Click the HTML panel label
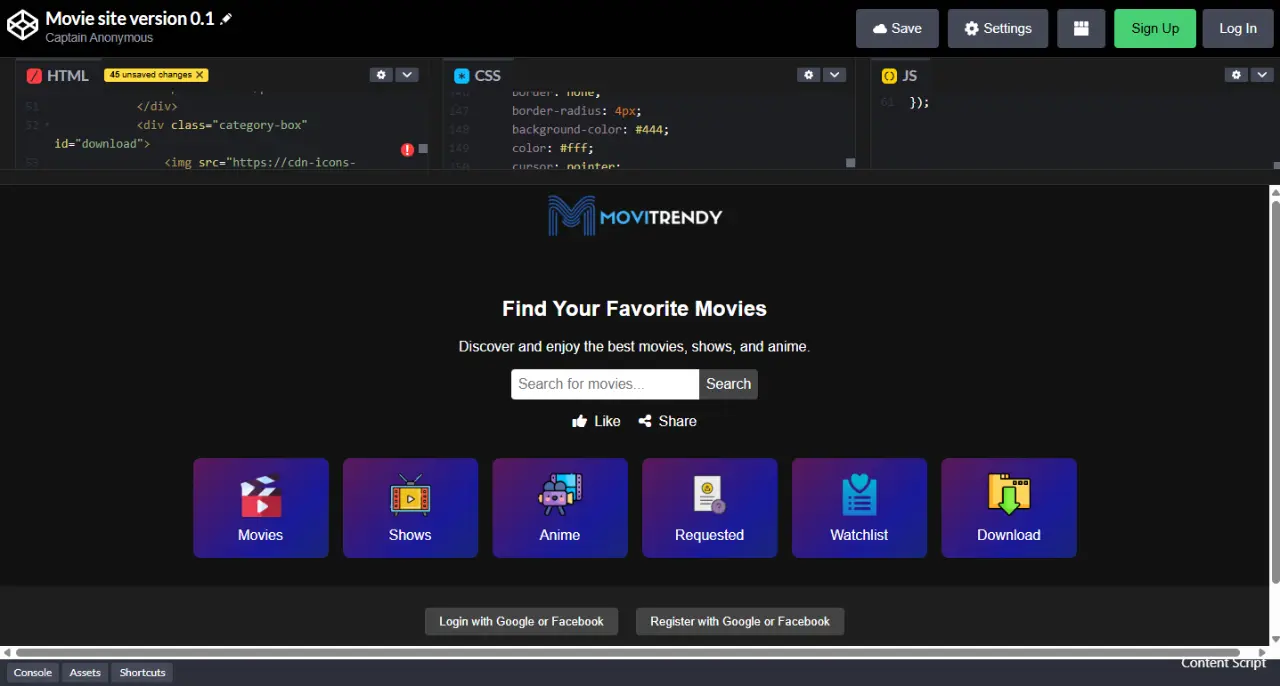1280x686 pixels. [x=68, y=75]
